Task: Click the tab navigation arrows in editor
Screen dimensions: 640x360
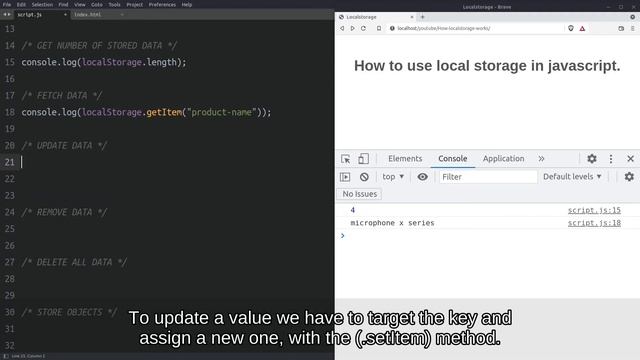Action: coord(7,15)
